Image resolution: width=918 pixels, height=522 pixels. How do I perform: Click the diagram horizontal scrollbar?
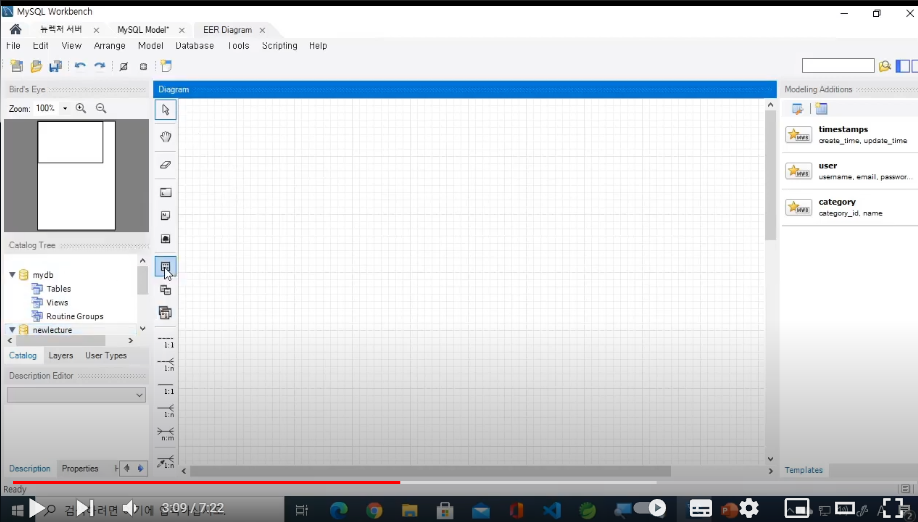(430, 471)
